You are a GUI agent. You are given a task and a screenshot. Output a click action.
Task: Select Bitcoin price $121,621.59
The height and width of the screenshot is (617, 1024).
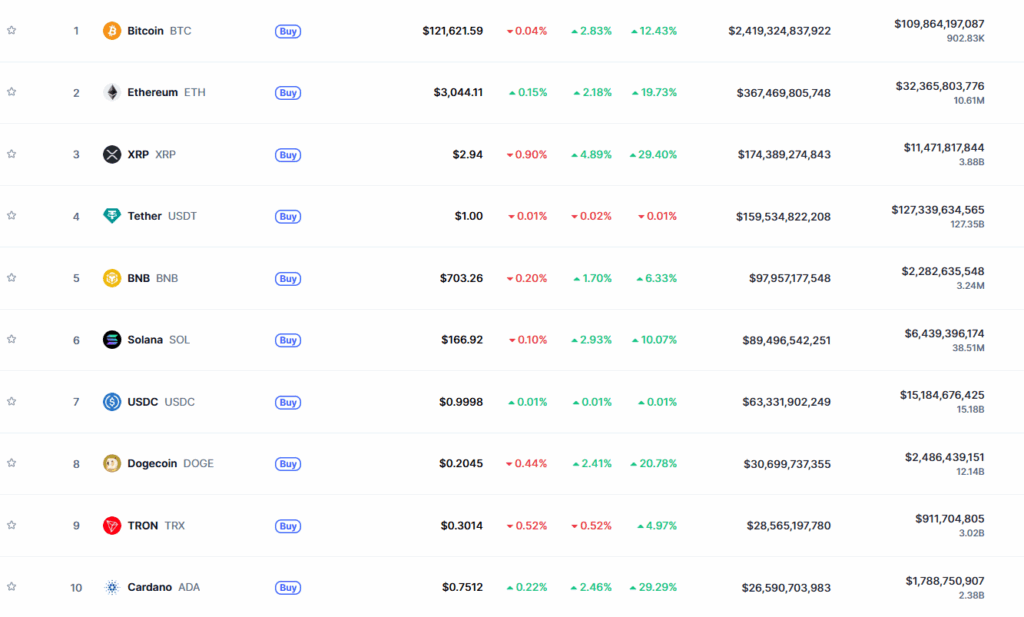click(453, 31)
